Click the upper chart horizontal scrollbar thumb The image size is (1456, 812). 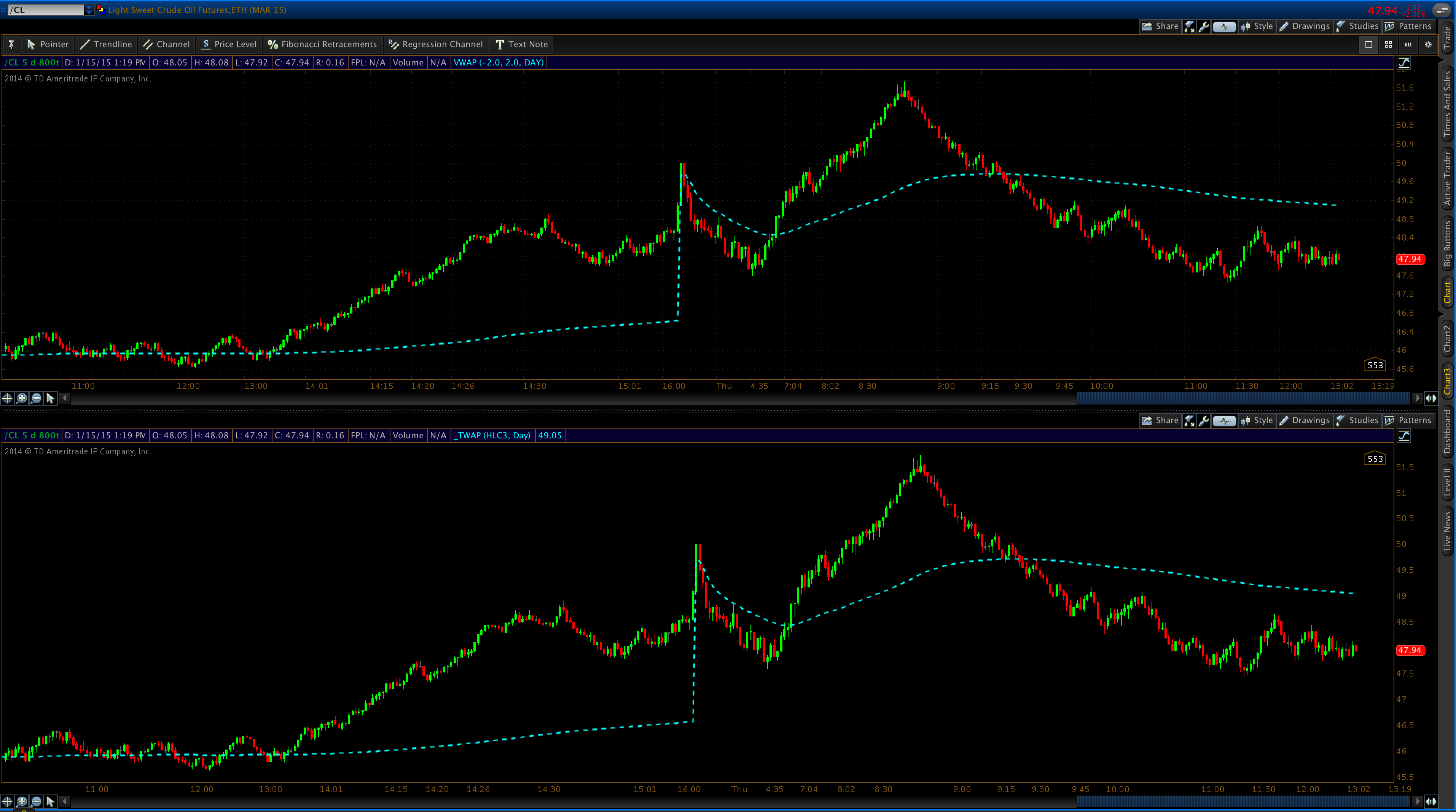click(x=1243, y=398)
